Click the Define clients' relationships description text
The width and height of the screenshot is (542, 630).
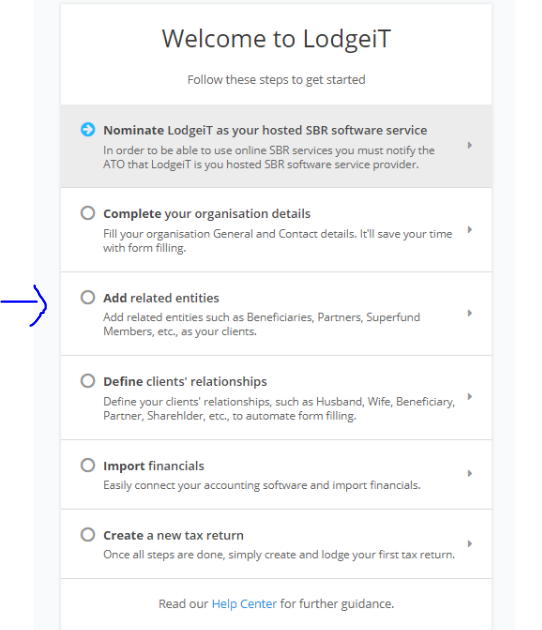pos(279,409)
